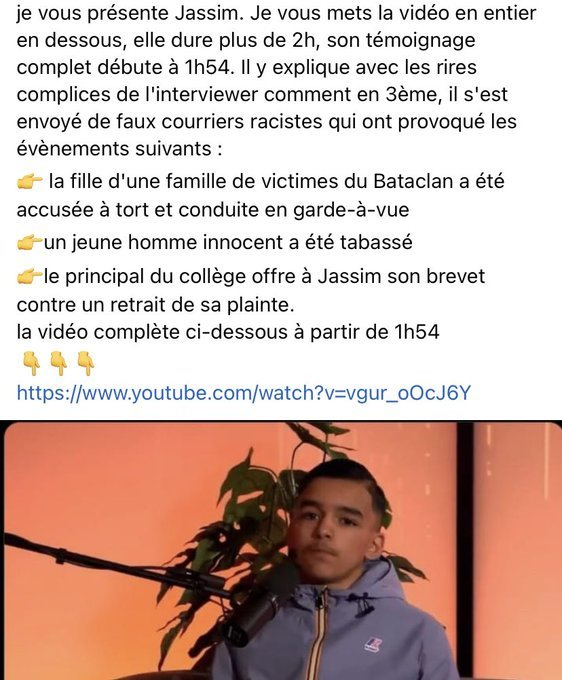Click the text 'un jeune homme innocent a été tabassé'
The height and width of the screenshot is (680, 562).
coord(228,242)
